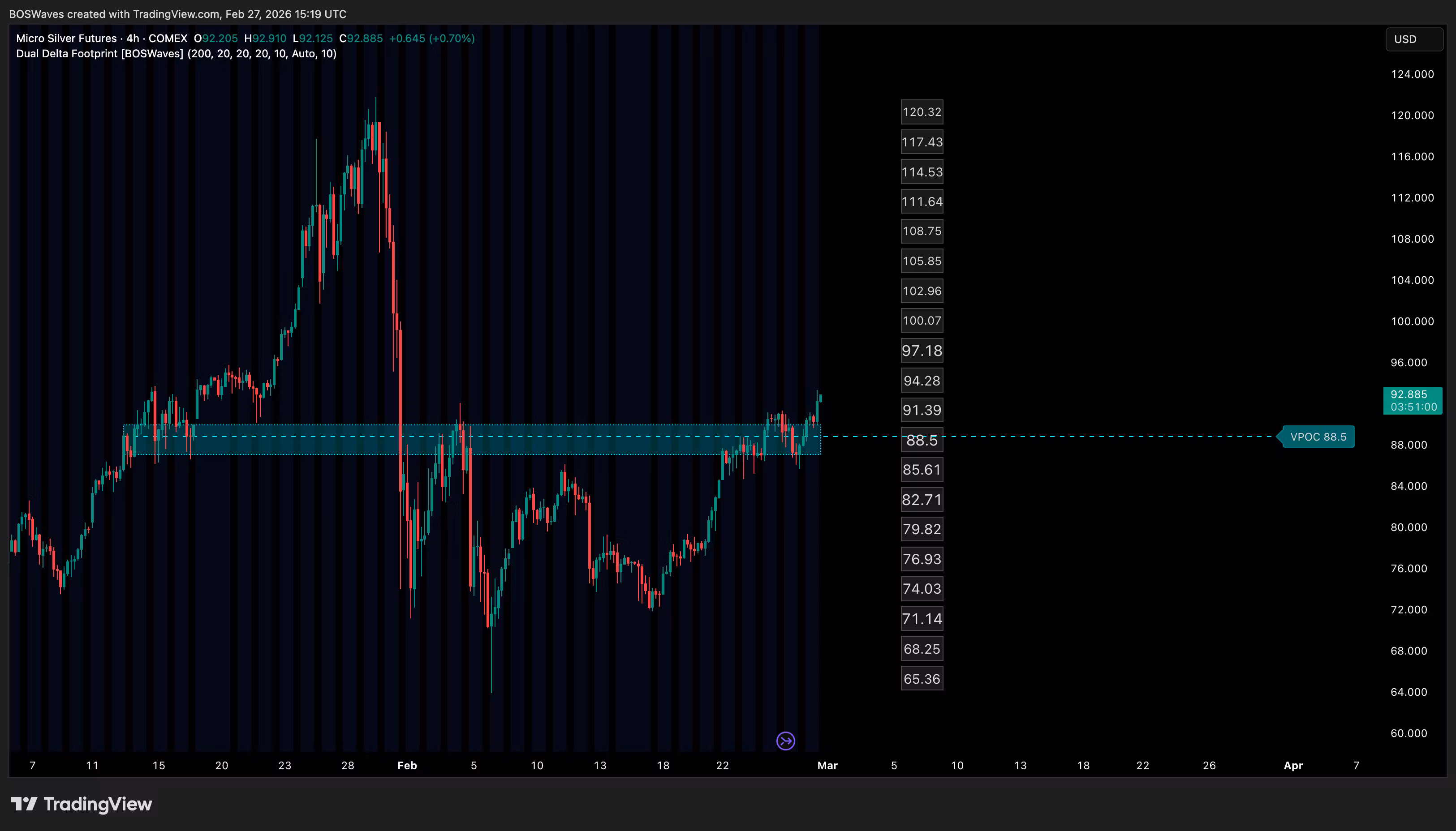Image resolution: width=1456 pixels, height=831 pixels.
Task: Click the Feb label on time axis
Action: pos(407,765)
